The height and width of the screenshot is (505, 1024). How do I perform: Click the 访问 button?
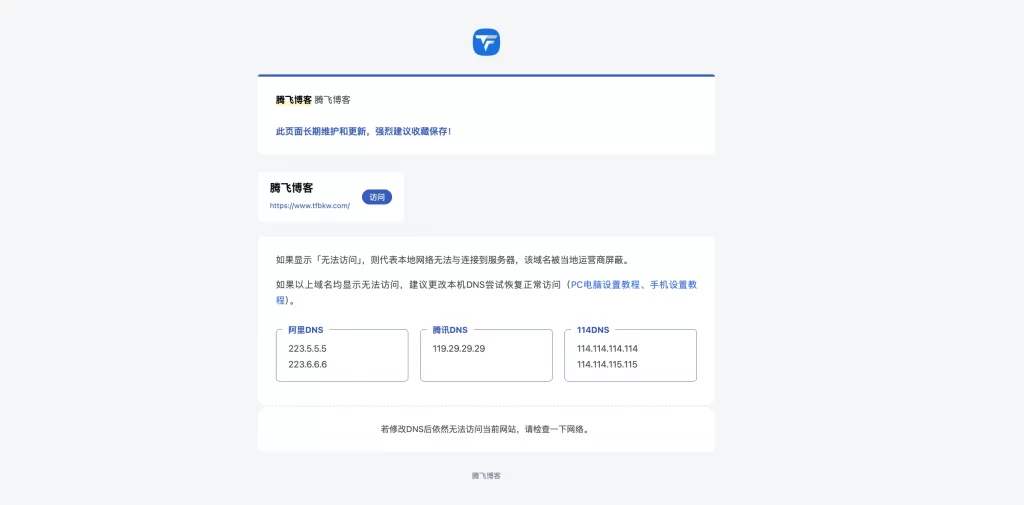point(377,197)
